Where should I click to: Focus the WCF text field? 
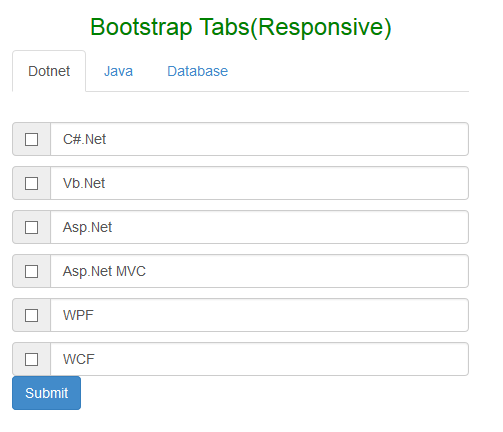tap(259, 359)
